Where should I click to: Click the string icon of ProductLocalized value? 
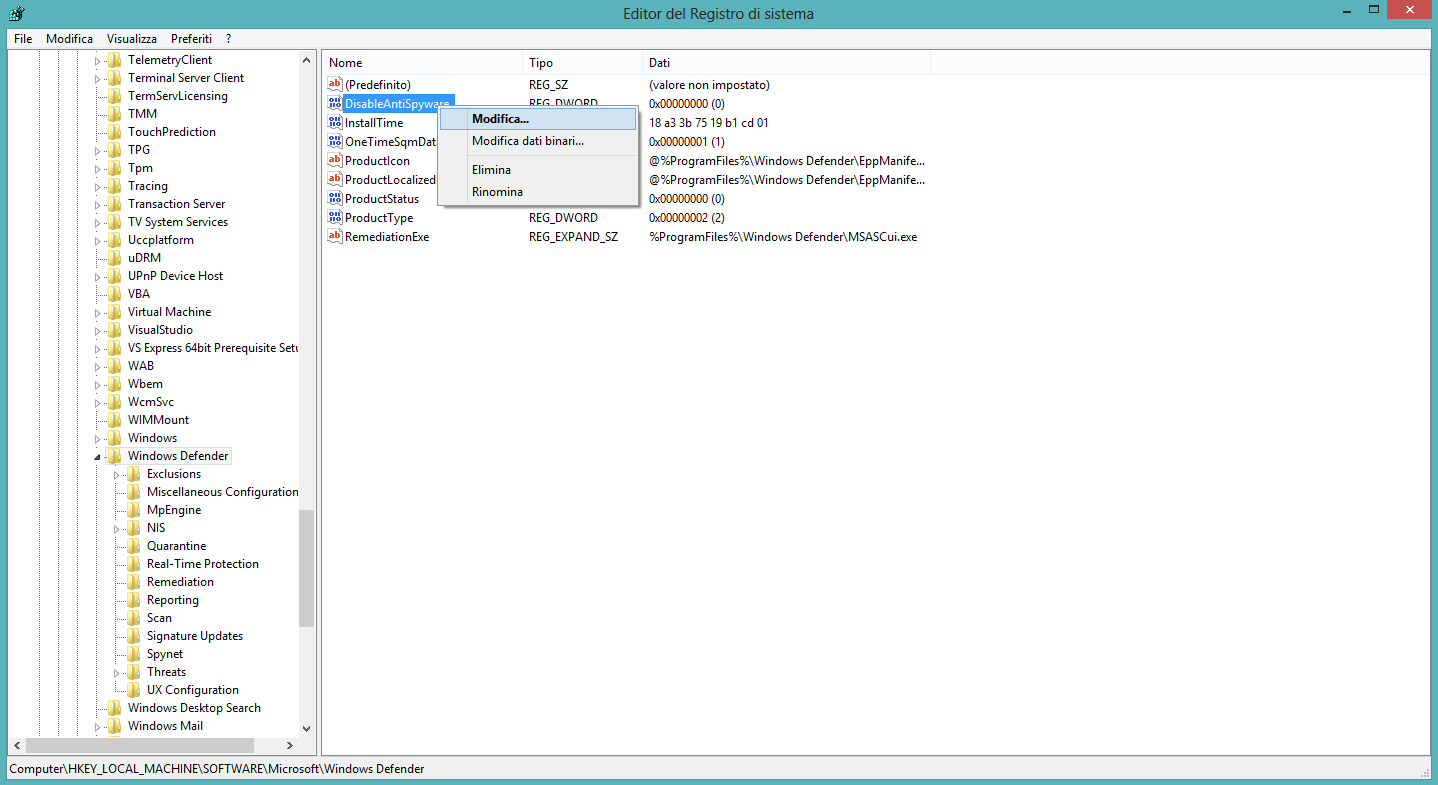335,180
